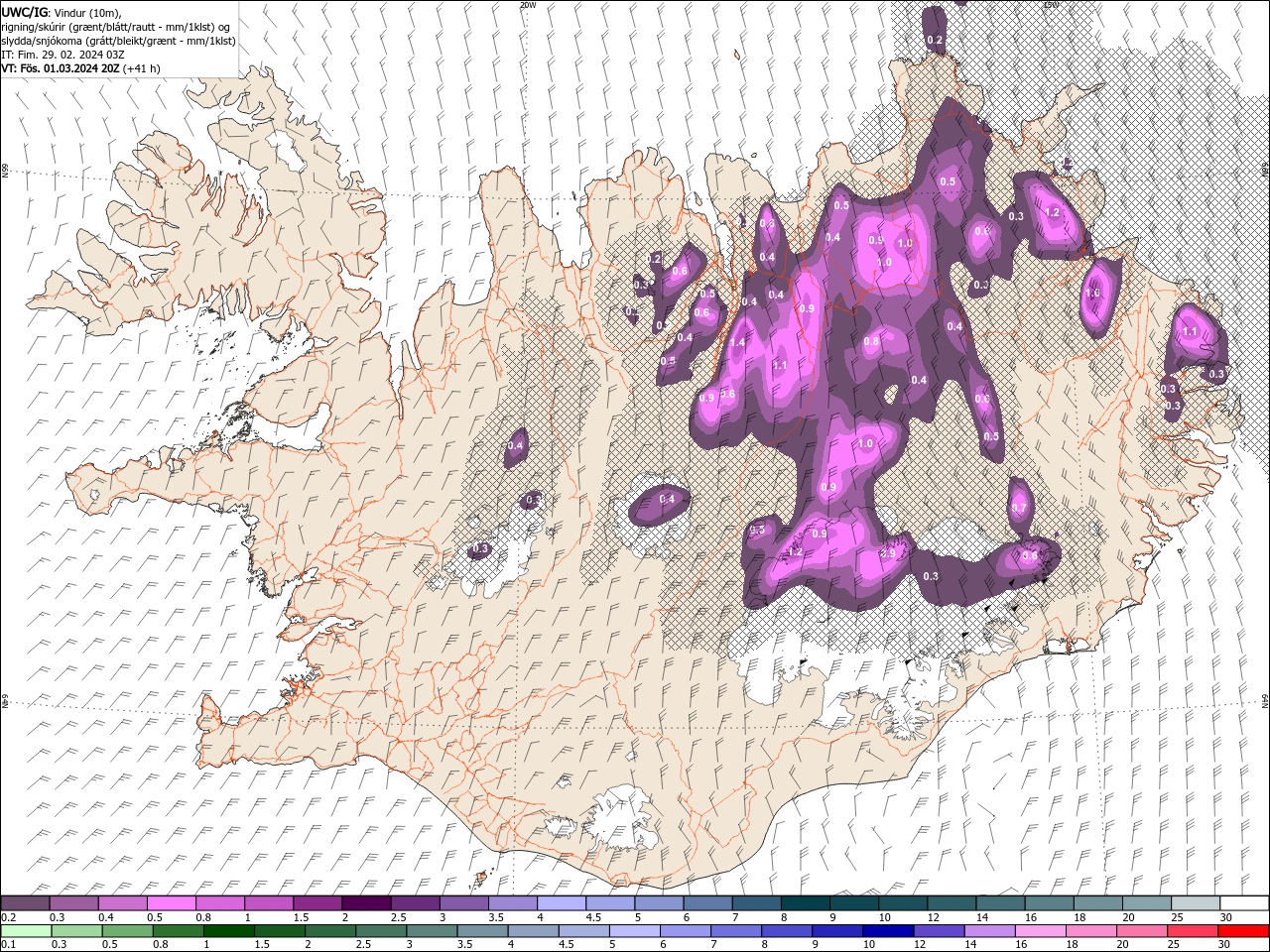Select the snow legend swatch between 3 and 3.5
The width and height of the screenshot is (1270, 952).
tap(463, 903)
